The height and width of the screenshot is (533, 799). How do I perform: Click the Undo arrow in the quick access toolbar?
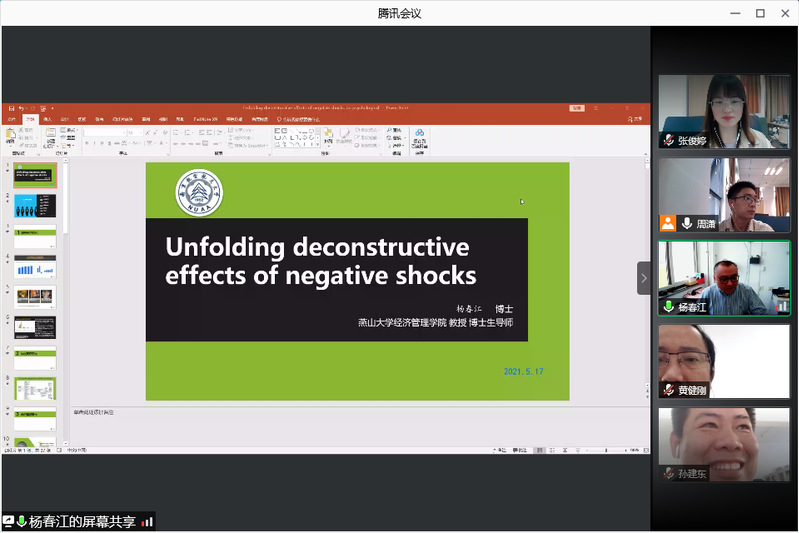20,108
